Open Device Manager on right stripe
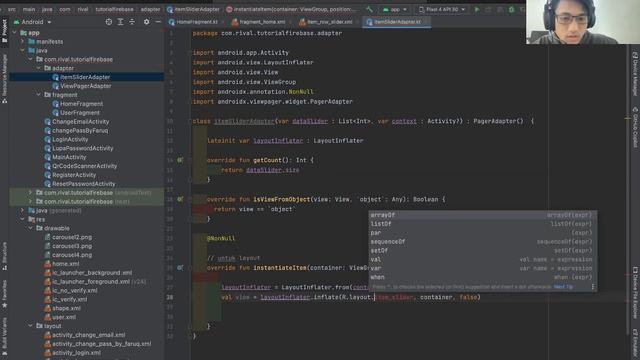The height and width of the screenshot is (360, 640). [x=635, y=74]
